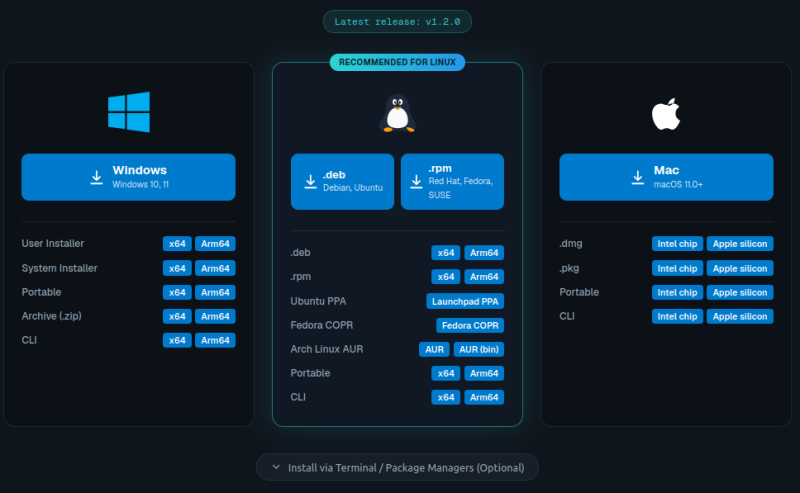800x493 pixels.
Task: Click the Linux Tux penguin icon
Action: coord(397,113)
